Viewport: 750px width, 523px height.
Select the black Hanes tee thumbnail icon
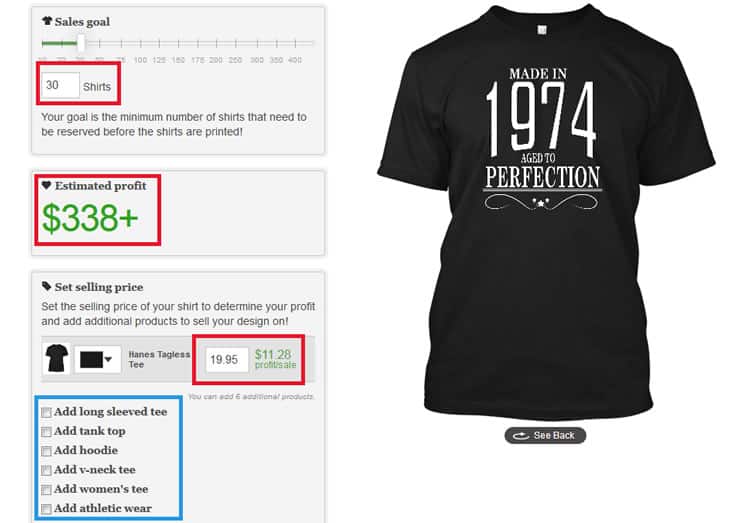point(56,358)
